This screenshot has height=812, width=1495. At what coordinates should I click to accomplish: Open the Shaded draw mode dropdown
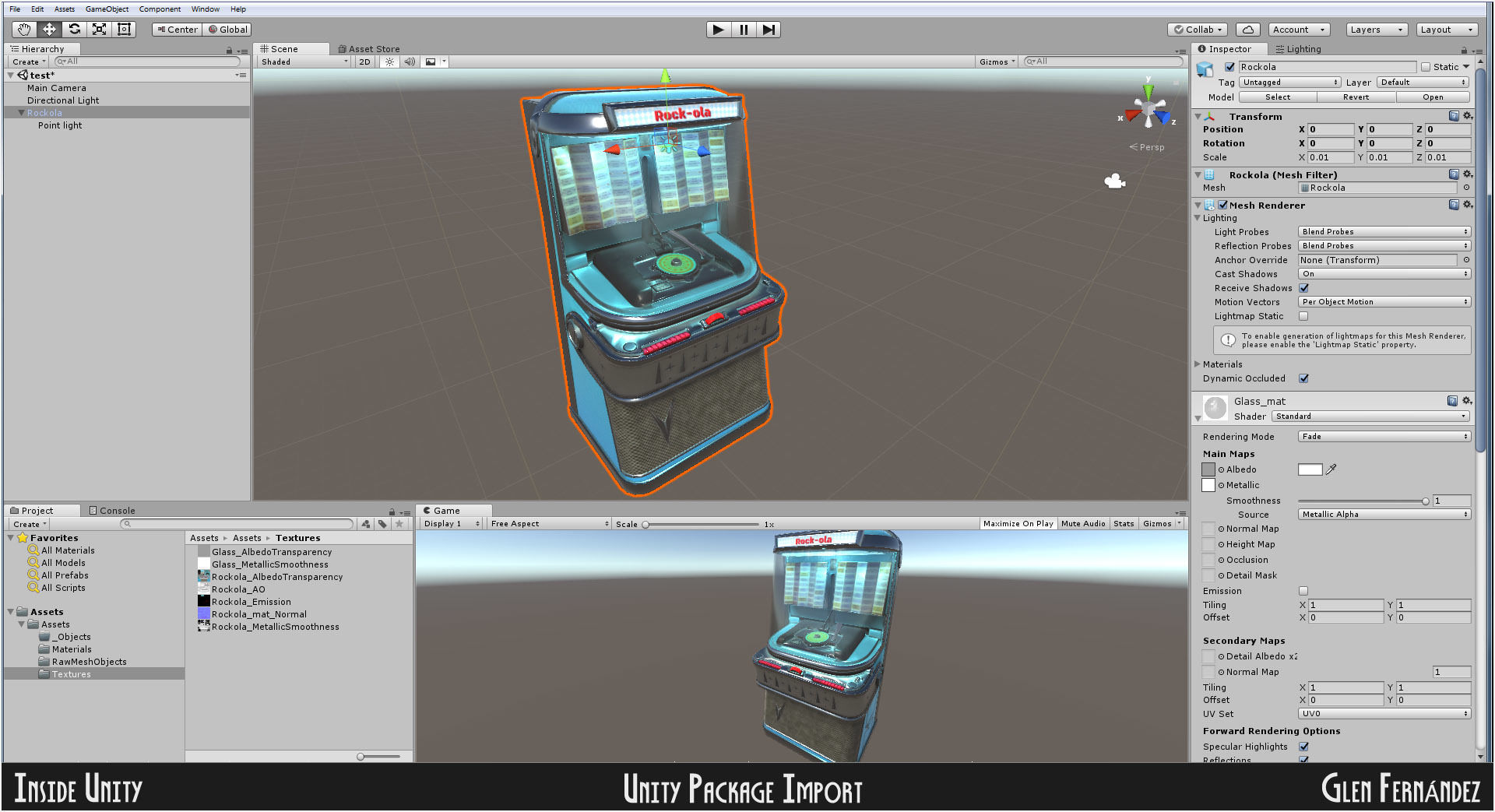(x=304, y=62)
